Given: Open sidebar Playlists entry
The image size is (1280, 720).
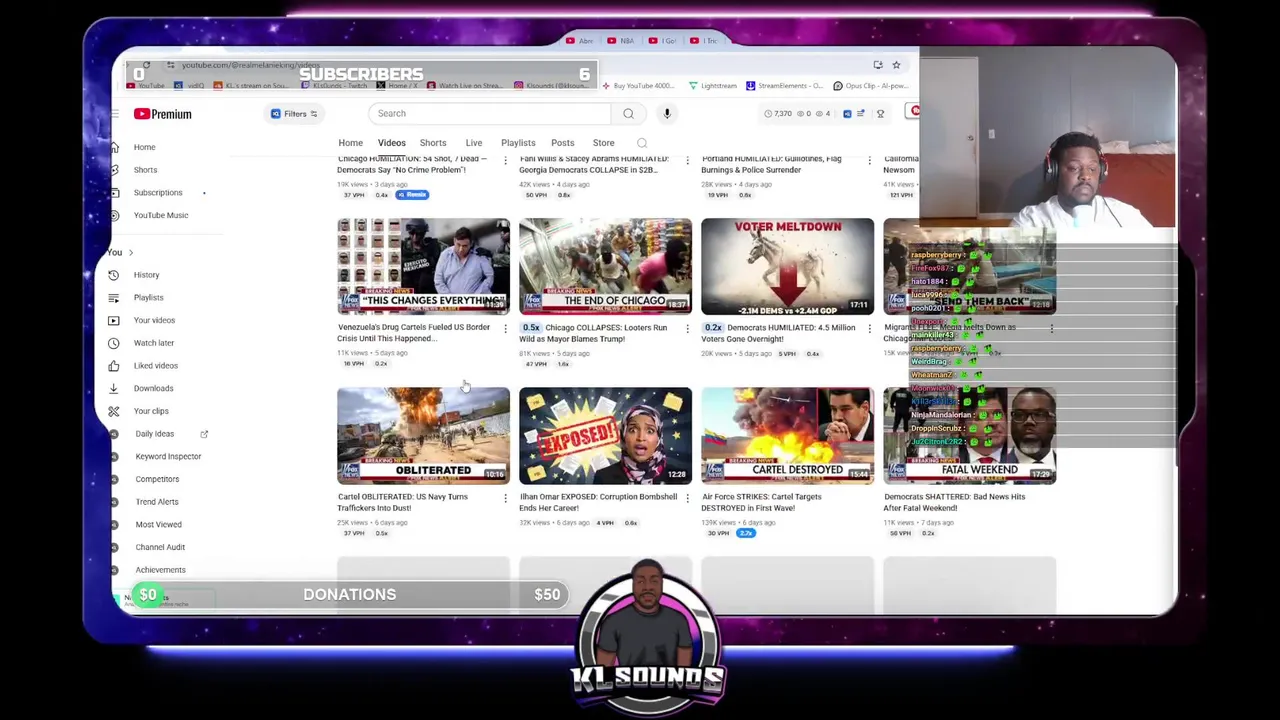Looking at the screenshot, I should 148,297.
